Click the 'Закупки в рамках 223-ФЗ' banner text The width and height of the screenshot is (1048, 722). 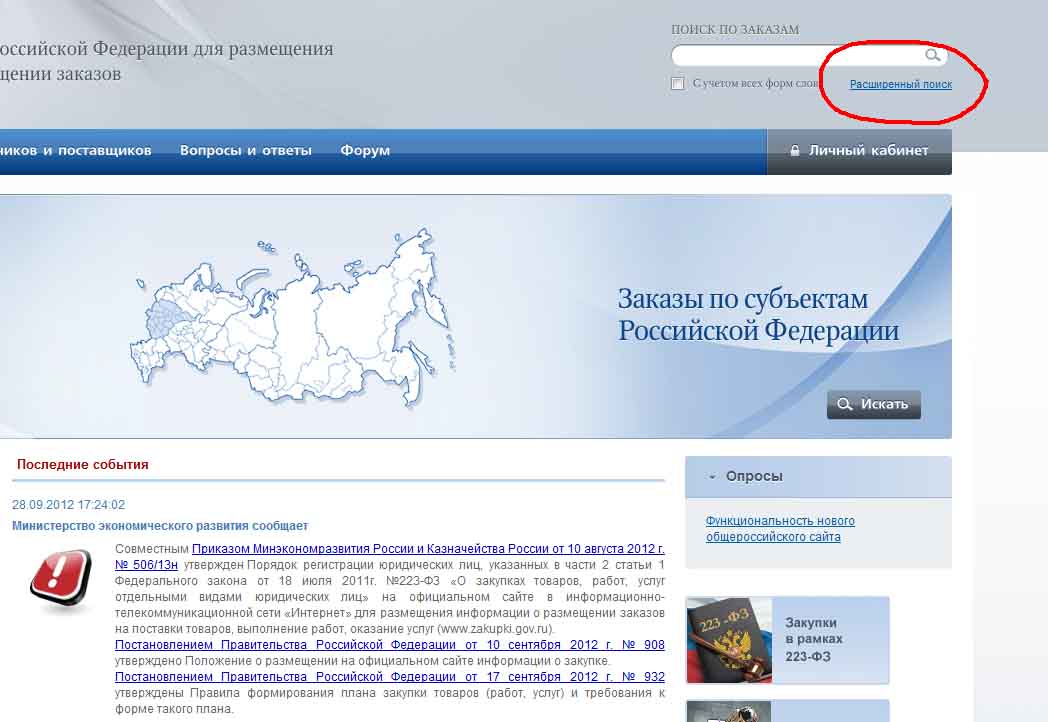813,639
